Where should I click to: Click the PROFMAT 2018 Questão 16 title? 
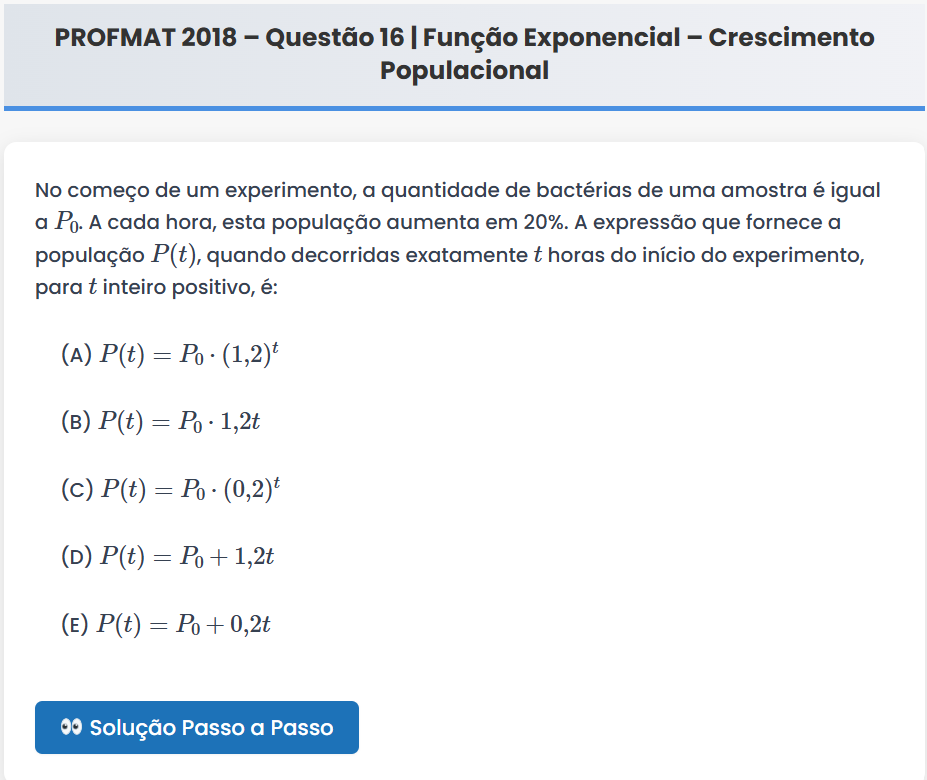pos(464,38)
